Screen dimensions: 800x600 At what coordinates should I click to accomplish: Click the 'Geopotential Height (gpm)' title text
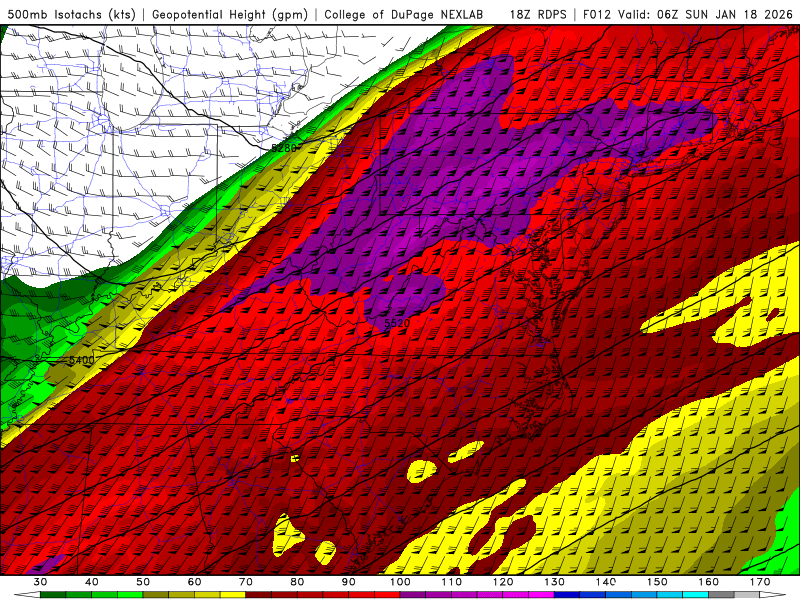point(230,15)
